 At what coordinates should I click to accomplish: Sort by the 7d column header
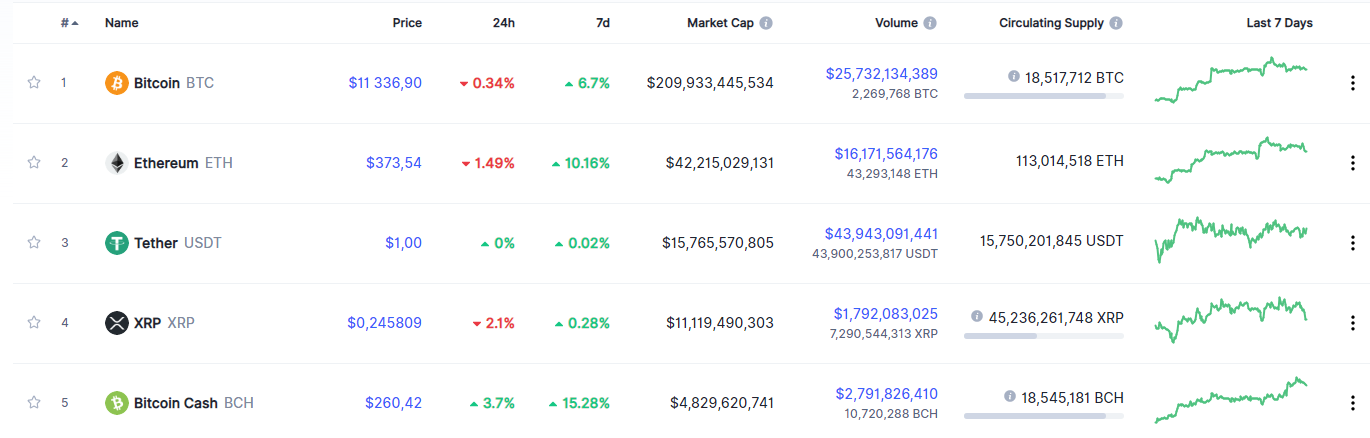pyautogui.click(x=602, y=23)
